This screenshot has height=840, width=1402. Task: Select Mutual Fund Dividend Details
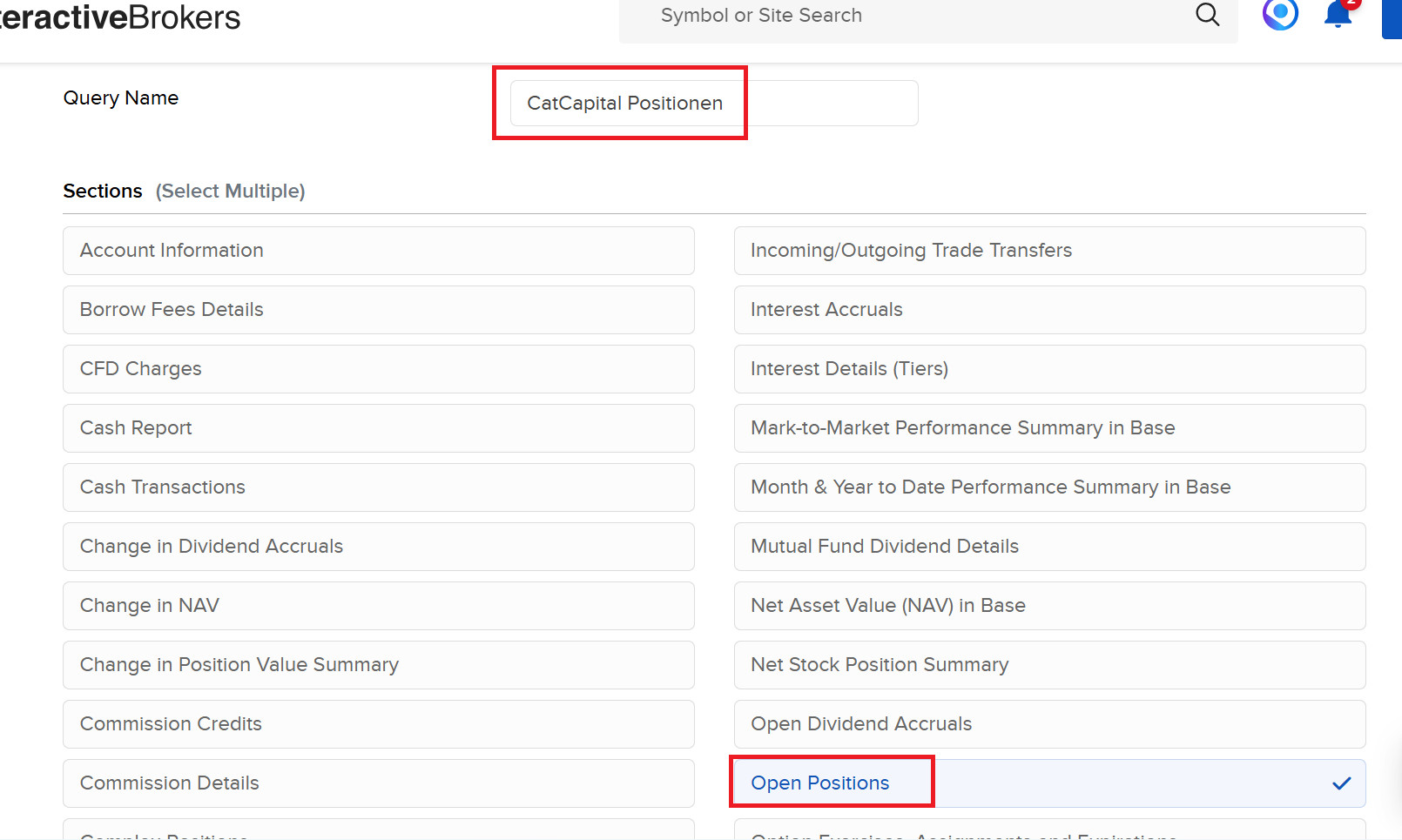[x=1049, y=547]
